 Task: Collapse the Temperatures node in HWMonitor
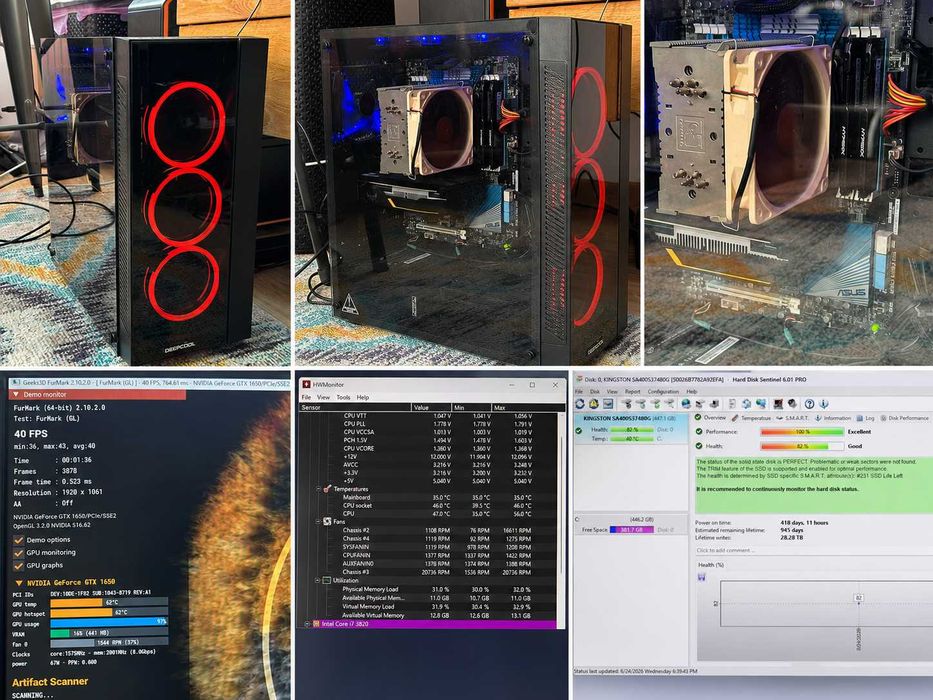coord(318,489)
